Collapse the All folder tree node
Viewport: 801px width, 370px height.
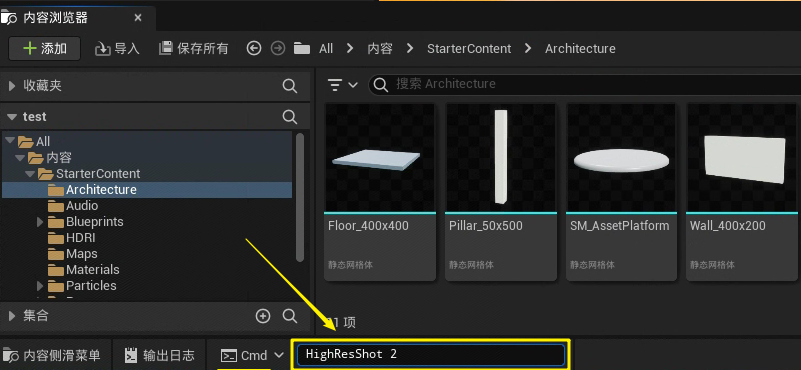coord(11,142)
